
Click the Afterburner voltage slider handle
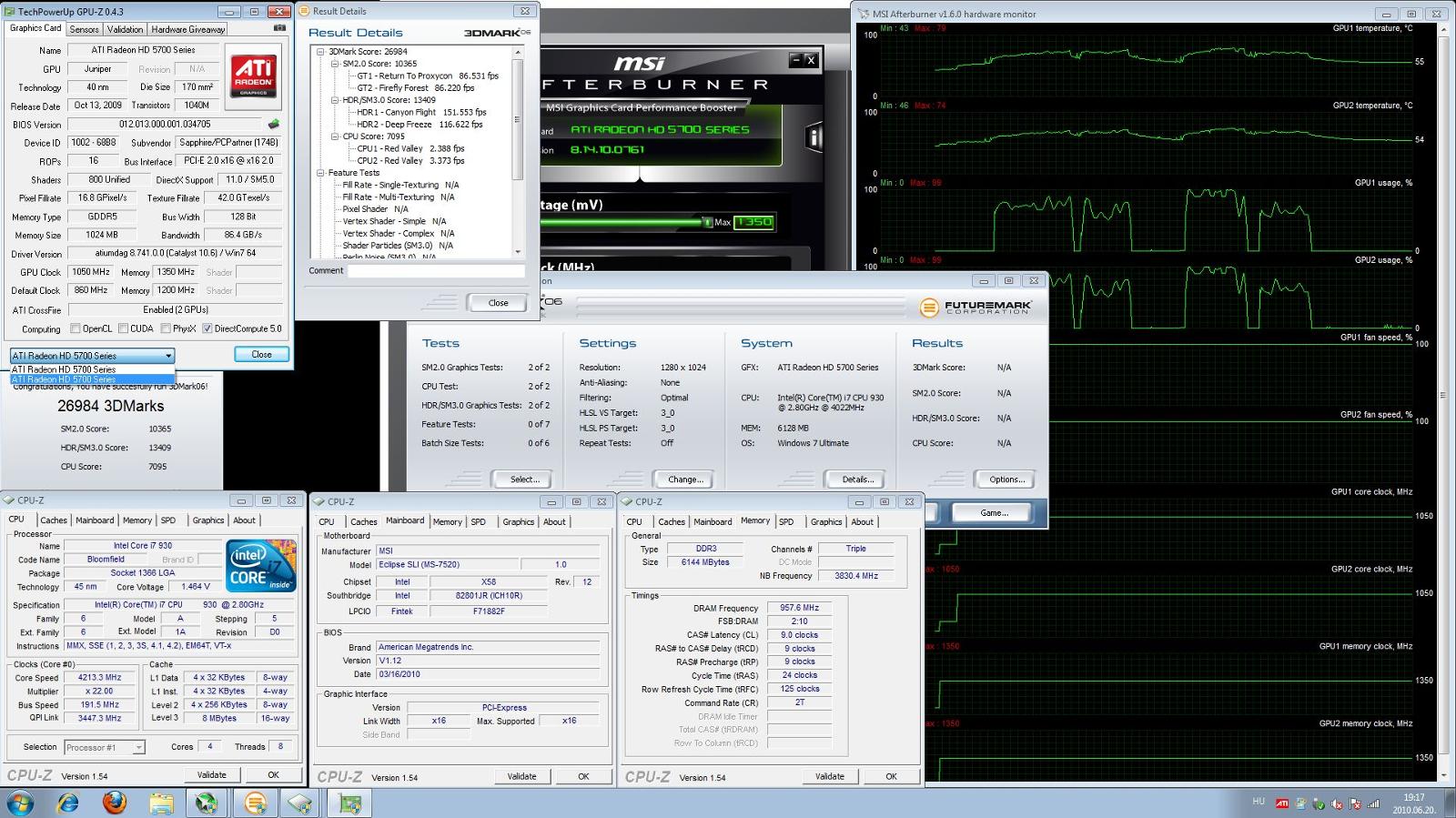[708, 222]
